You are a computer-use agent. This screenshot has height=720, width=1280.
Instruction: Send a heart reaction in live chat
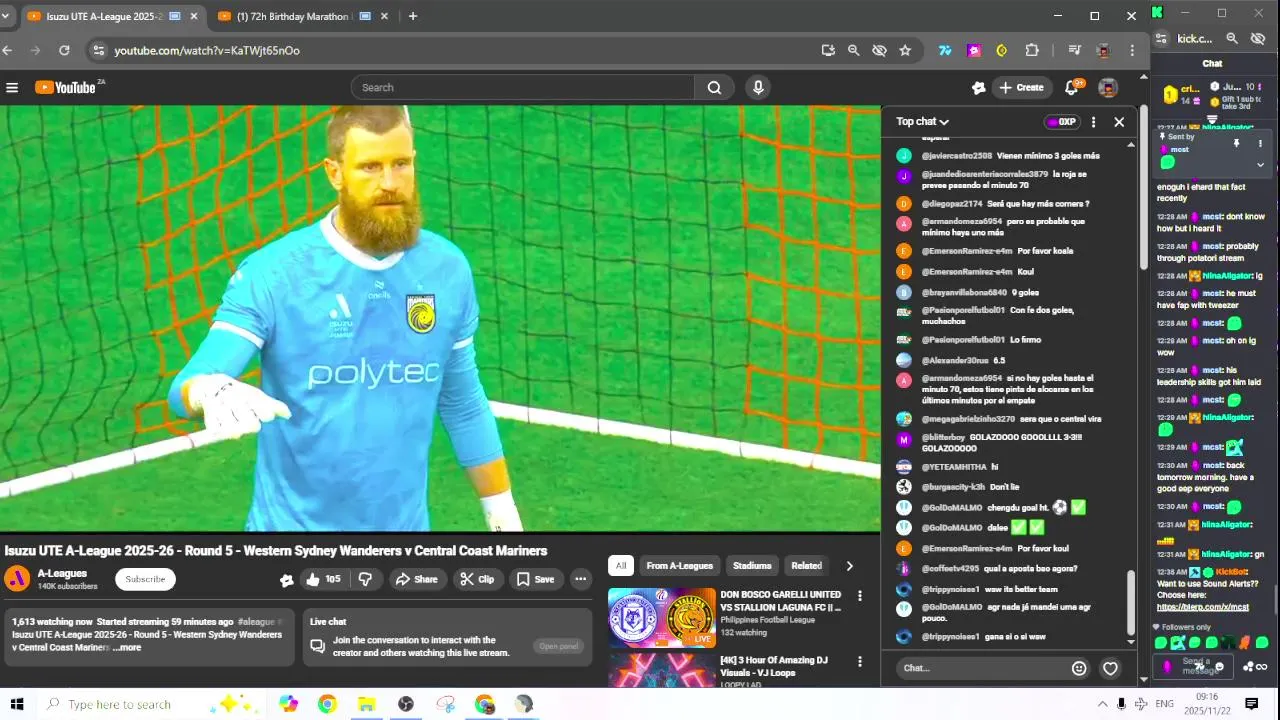1110,668
